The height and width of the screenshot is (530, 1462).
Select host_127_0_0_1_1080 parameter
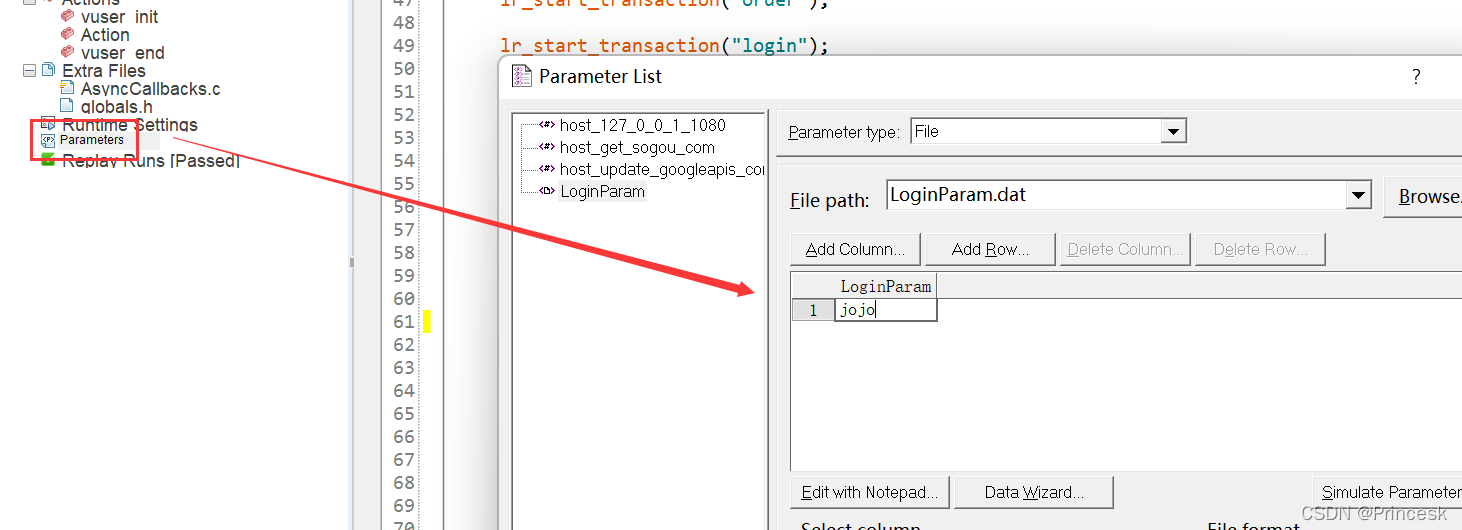(x=642, y=125)
